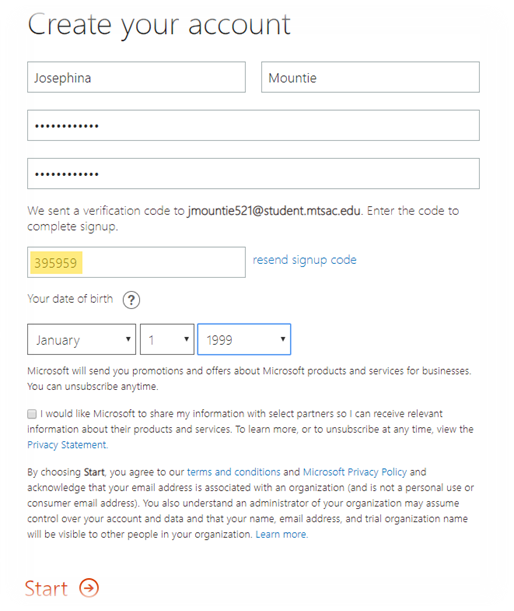Image resolution: width=514 pixels, height=611 pixels.
Task: Click the Start arrow circle icon
Action: [89, 588]
